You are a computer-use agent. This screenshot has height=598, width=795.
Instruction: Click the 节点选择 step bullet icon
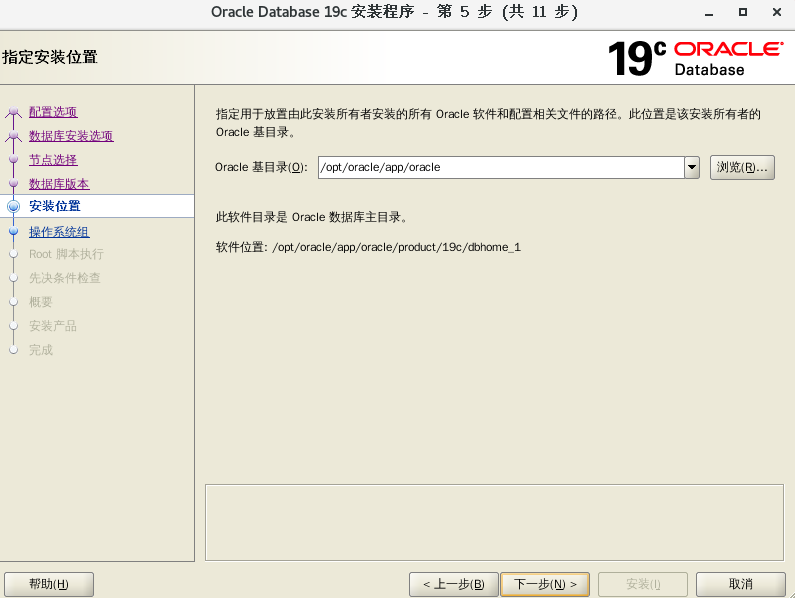(14, 160)
